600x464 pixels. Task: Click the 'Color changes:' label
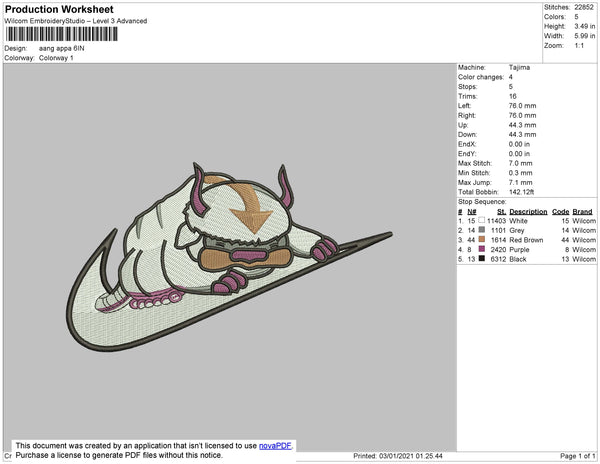[x=481, y=77]
